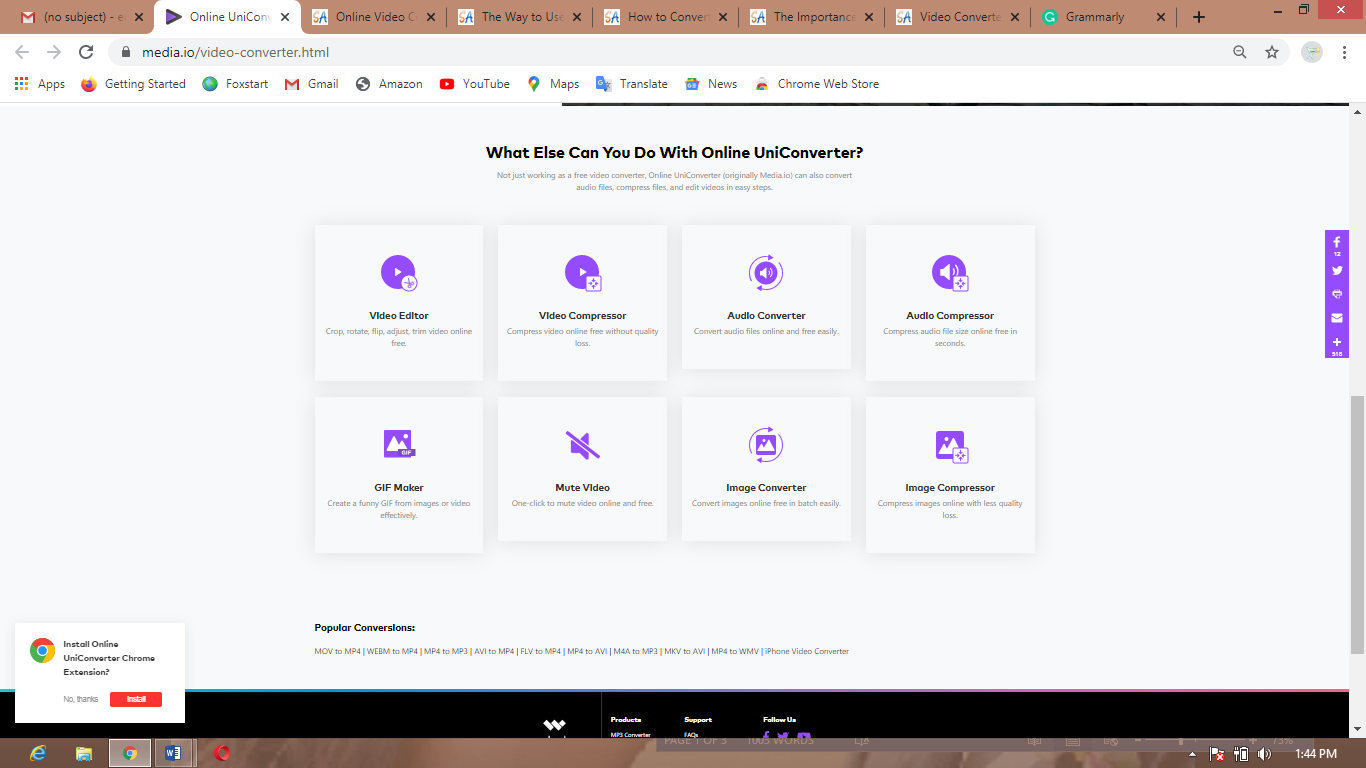Open the Getting Started bookmark
Image resolution: width=1366 pixels, height=768 pixels.
[134, 84]
